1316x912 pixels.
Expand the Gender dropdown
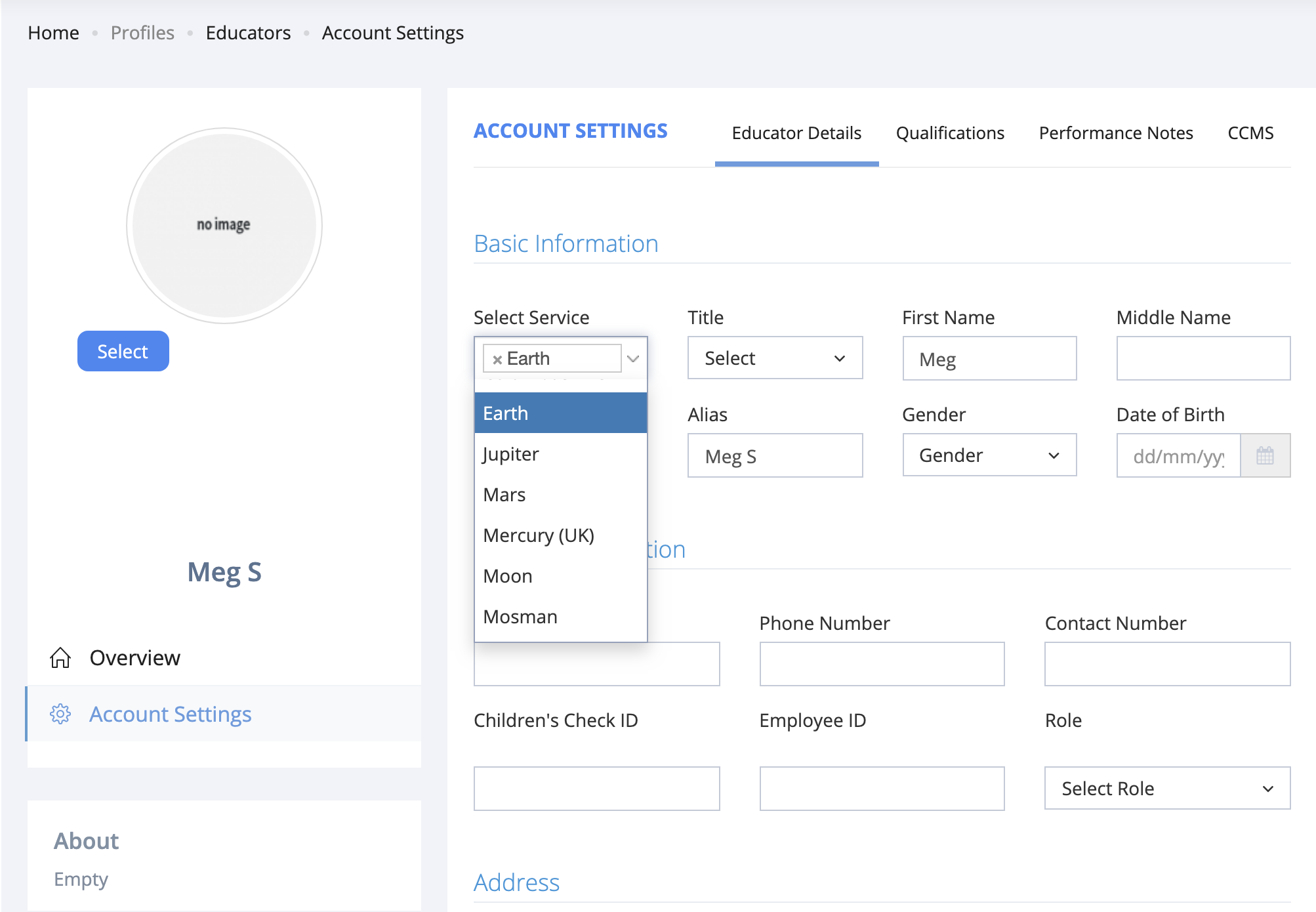pos(989,455)
